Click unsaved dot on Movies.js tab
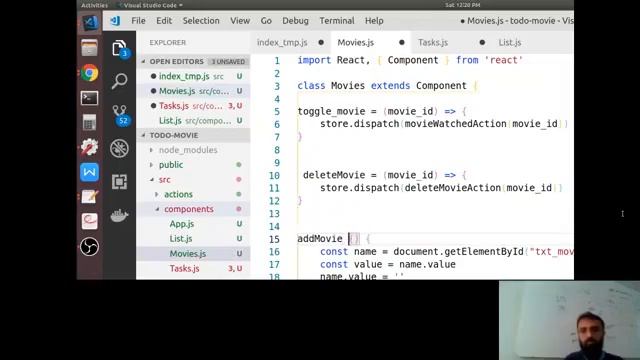 click(402, 42)
